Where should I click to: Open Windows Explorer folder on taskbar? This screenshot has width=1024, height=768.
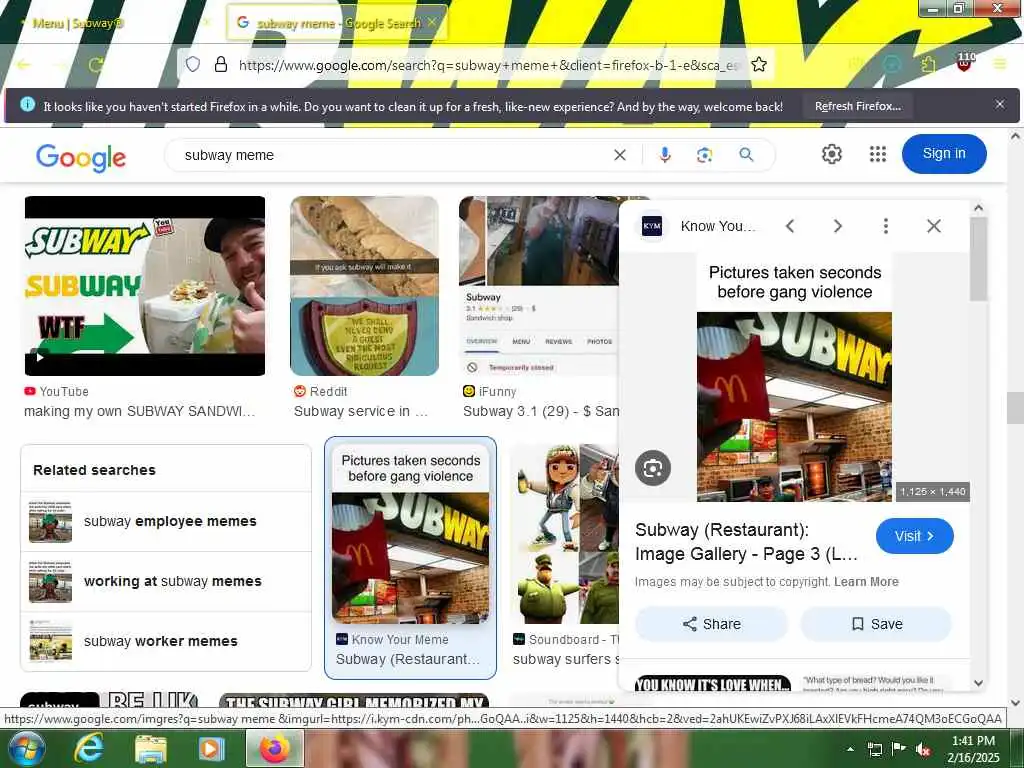click(x=151, y=748)
